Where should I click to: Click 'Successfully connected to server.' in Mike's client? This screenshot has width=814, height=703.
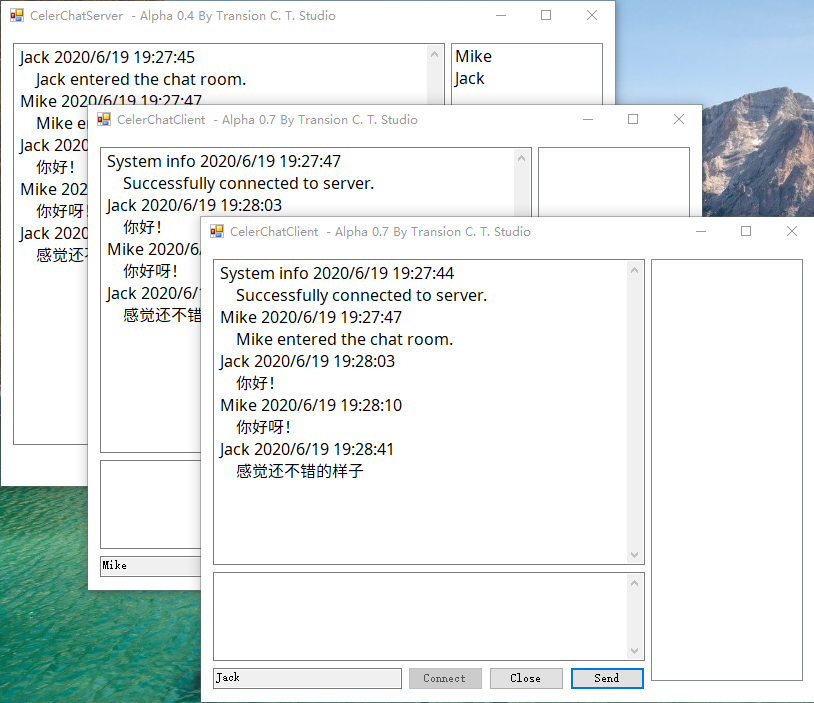click(x=249, y=183)
